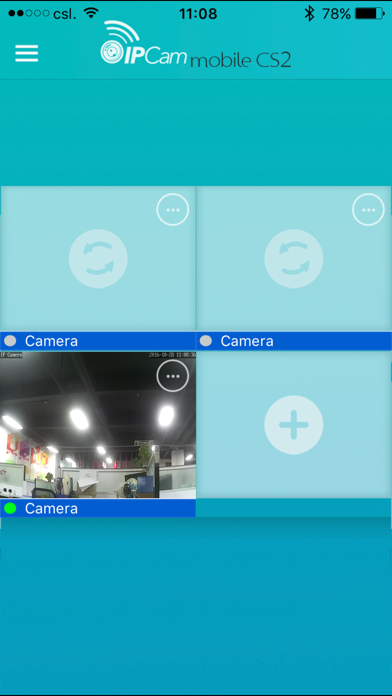Tap the Bluetooth status icon
This screenshot has height=696, width=392.
tap(309, 14)
